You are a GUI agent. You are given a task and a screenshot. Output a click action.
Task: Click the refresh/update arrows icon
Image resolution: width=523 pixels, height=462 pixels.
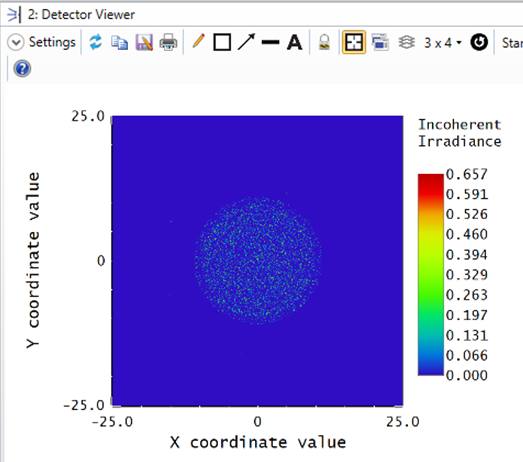(x=96, y=42)
